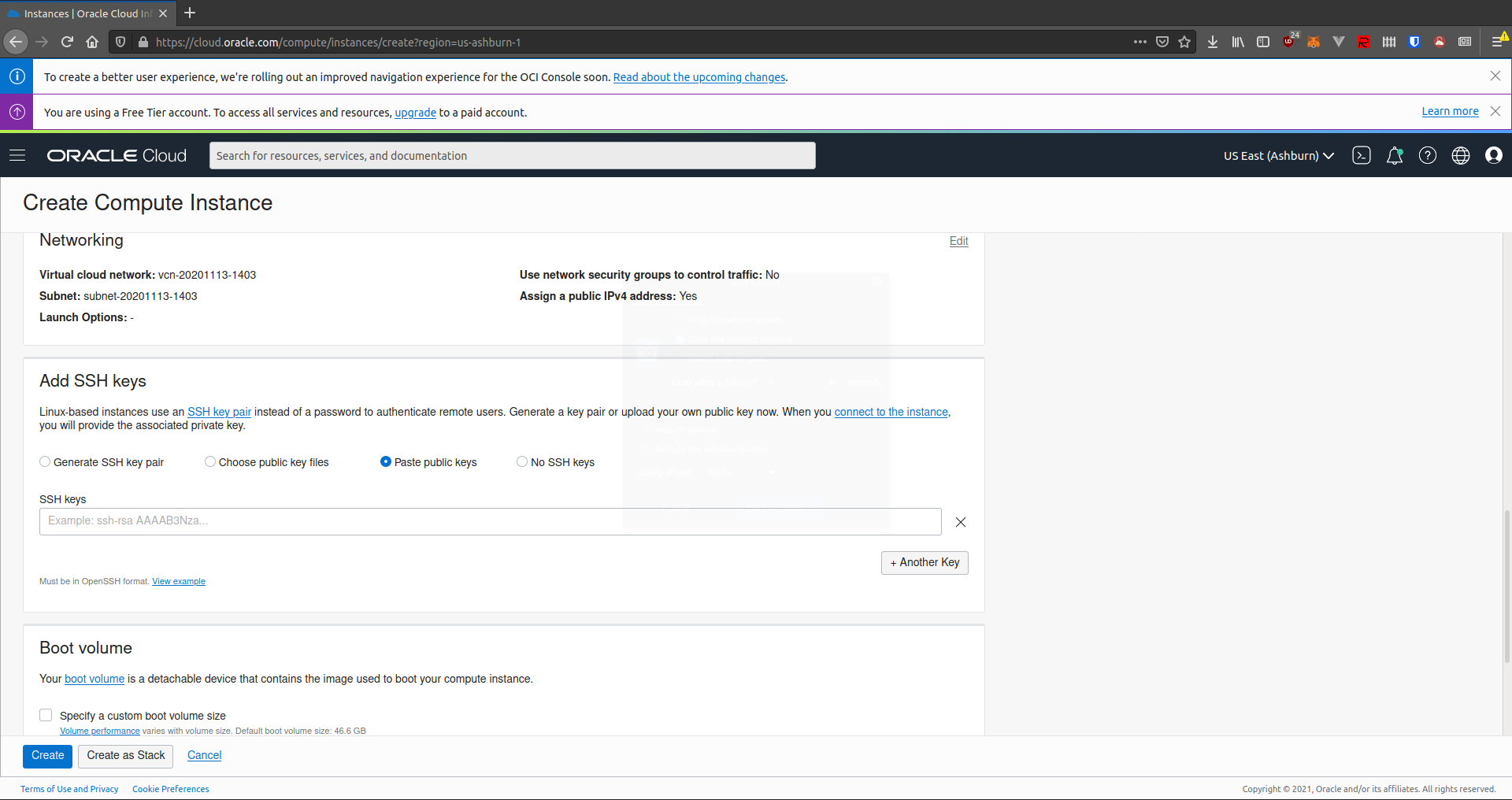Open boot volume documentation link
The image size is (1512, 800).
94,679
